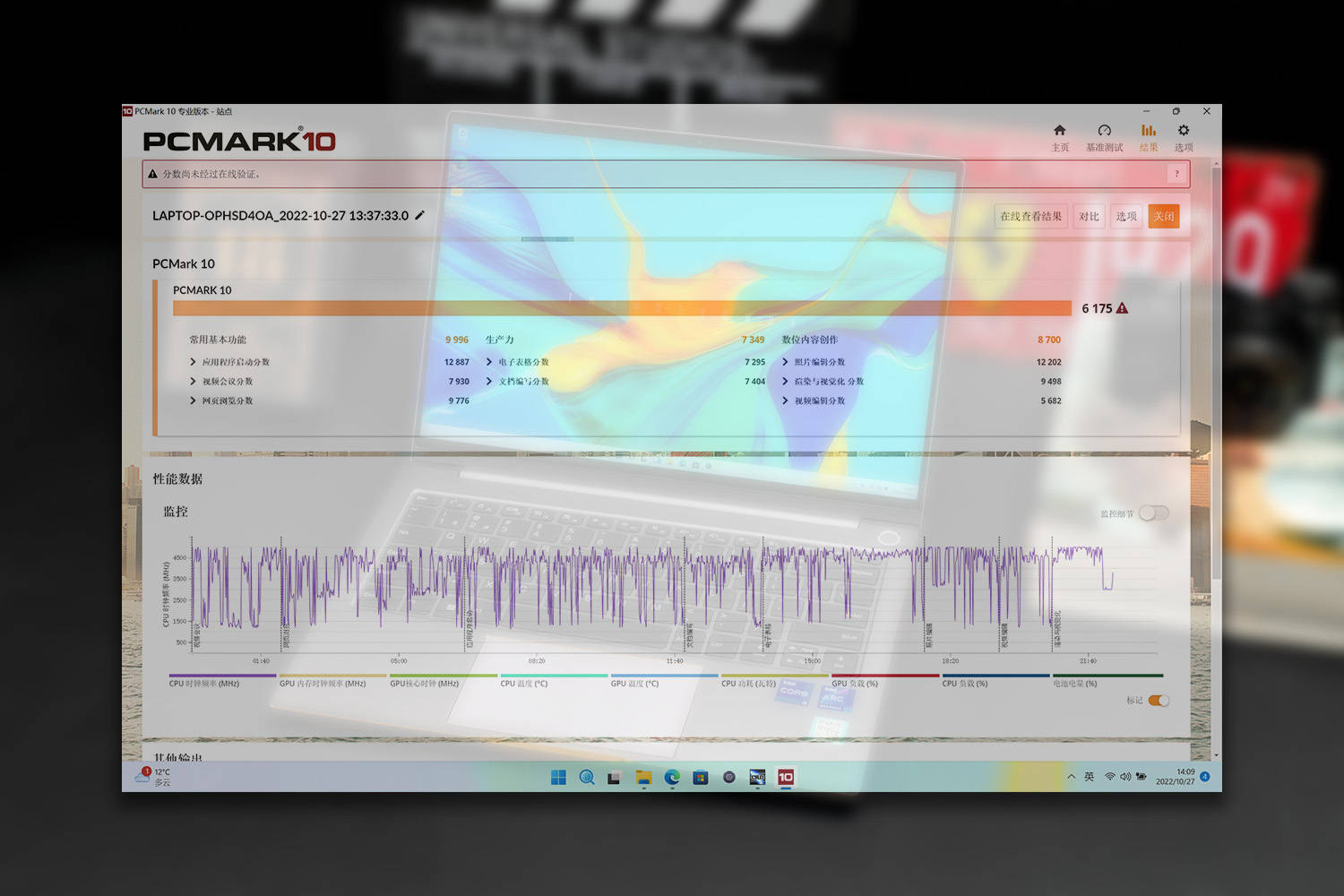Open the 基准测试 benchmark gauge icon
The height and width of the screenshot is (896, 1344).
tap(1104, 131)
